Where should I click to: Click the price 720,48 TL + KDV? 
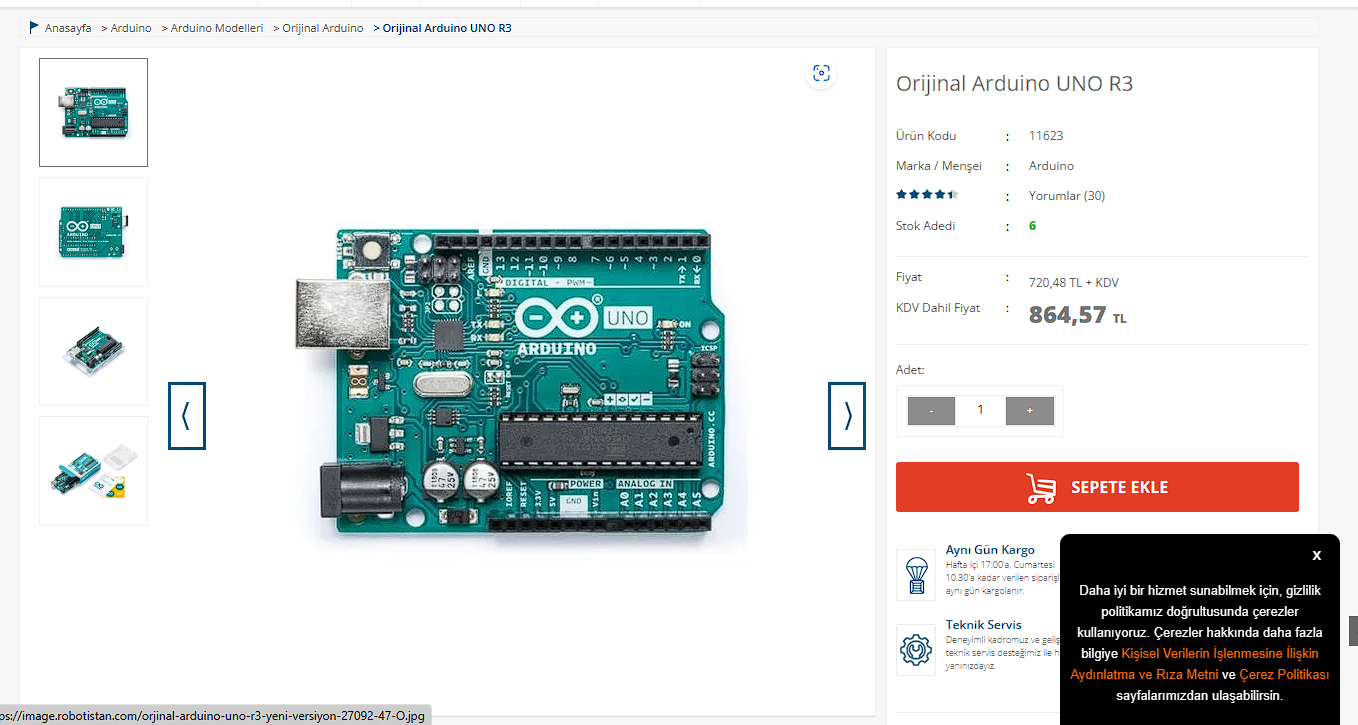(x=1074, y=283)
